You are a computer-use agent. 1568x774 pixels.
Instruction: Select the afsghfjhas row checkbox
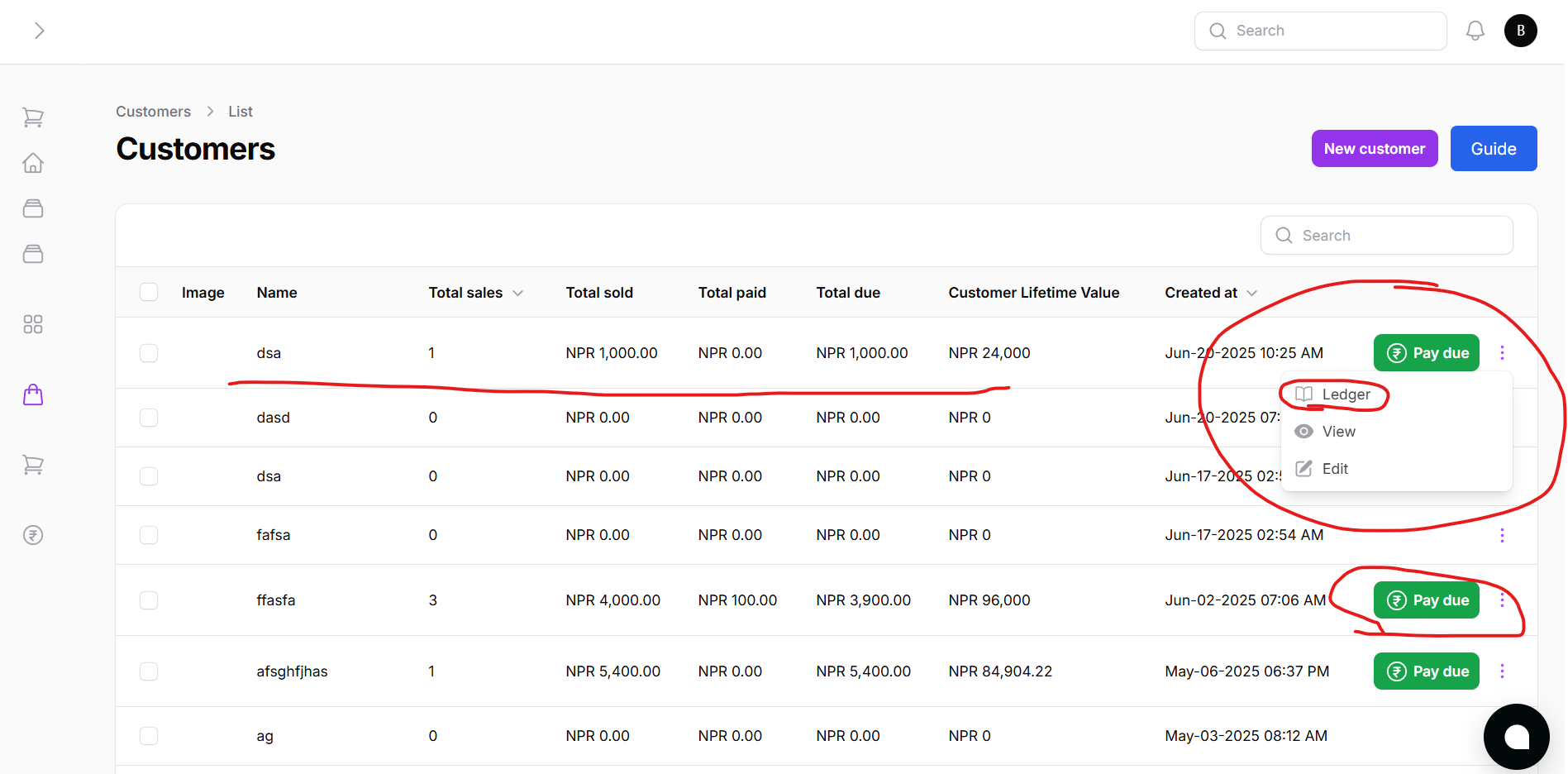click(149, 671)
